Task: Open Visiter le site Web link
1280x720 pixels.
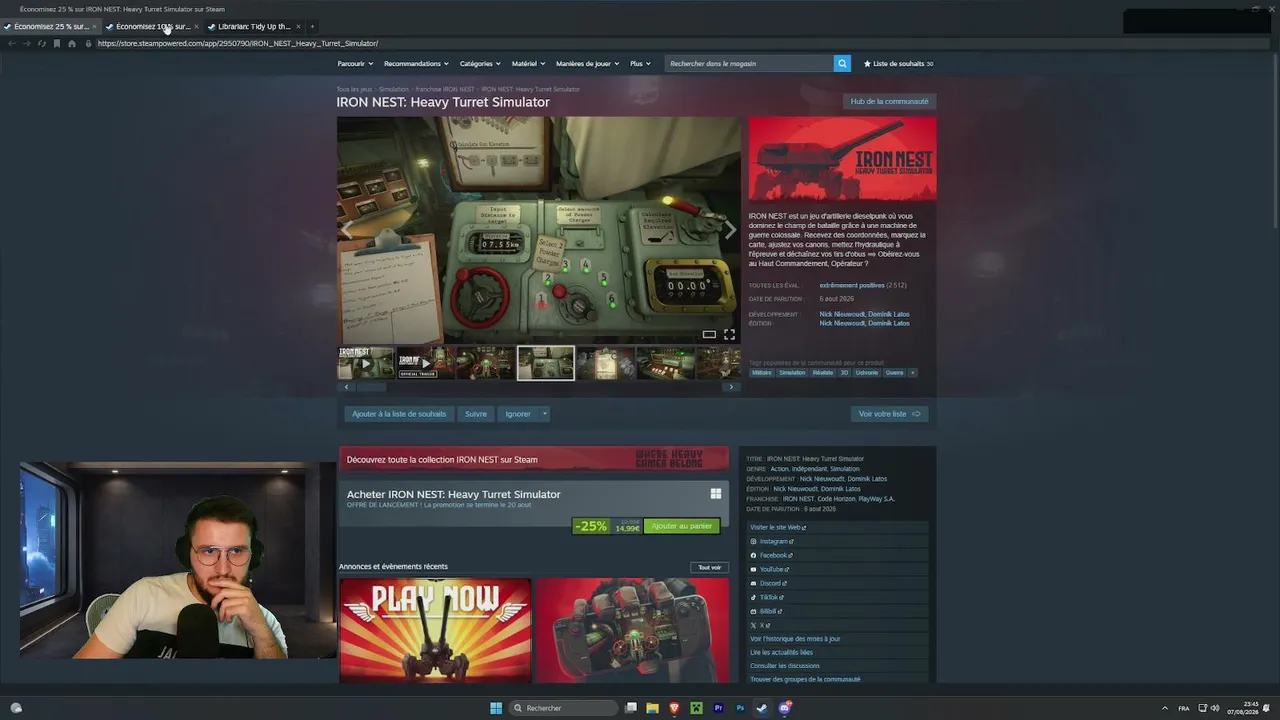Action: [778, 527]
